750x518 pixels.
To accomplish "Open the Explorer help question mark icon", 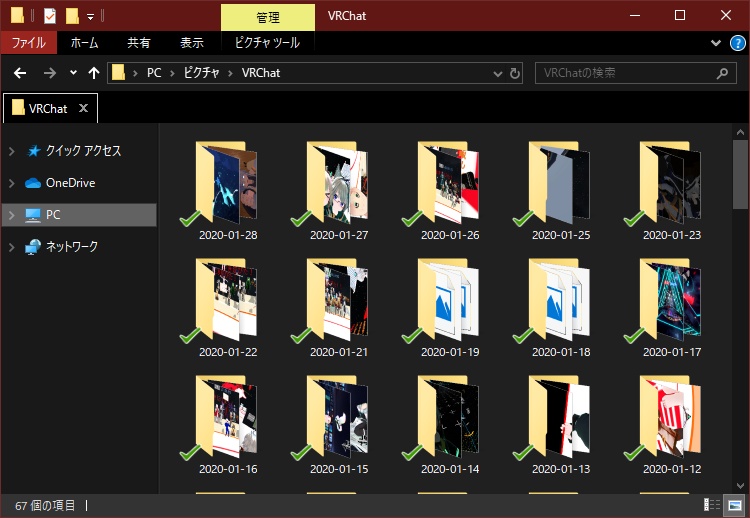I will click(x=737, y=43).
